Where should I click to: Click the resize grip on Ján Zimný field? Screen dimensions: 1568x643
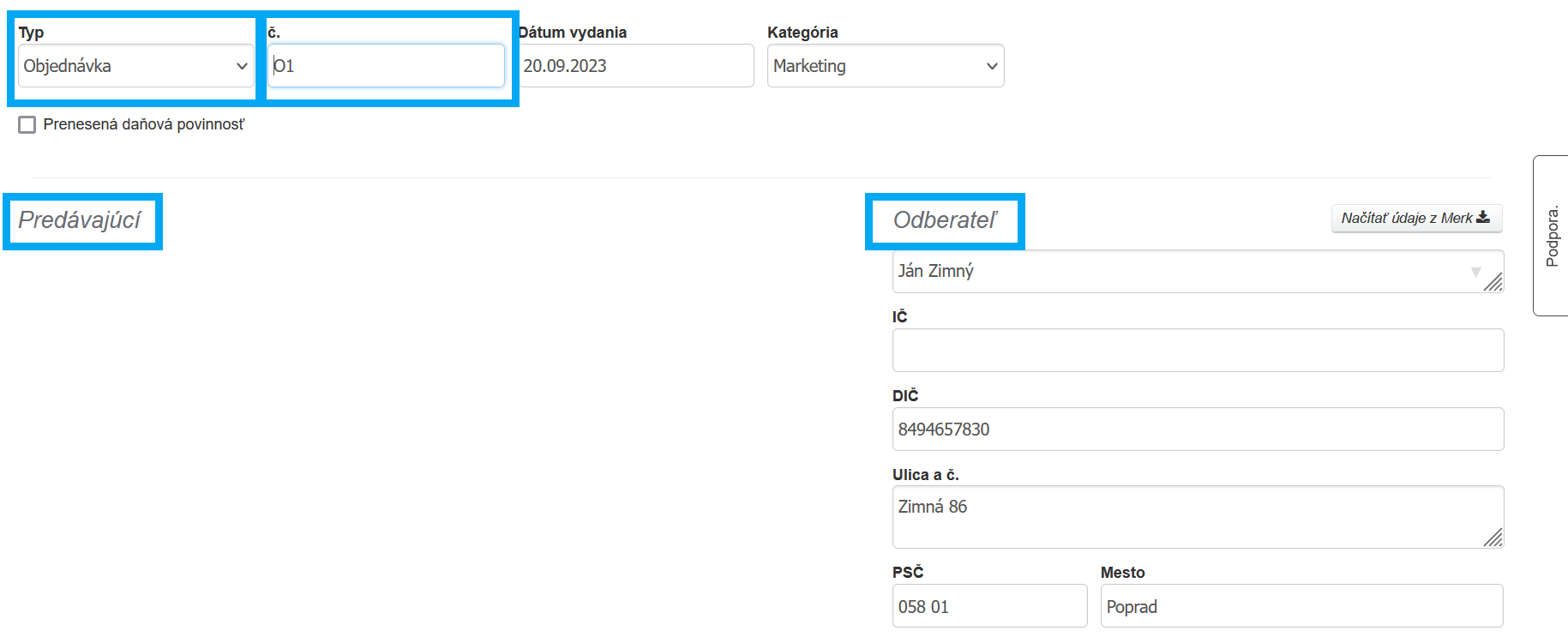(x=1493, y=282)
